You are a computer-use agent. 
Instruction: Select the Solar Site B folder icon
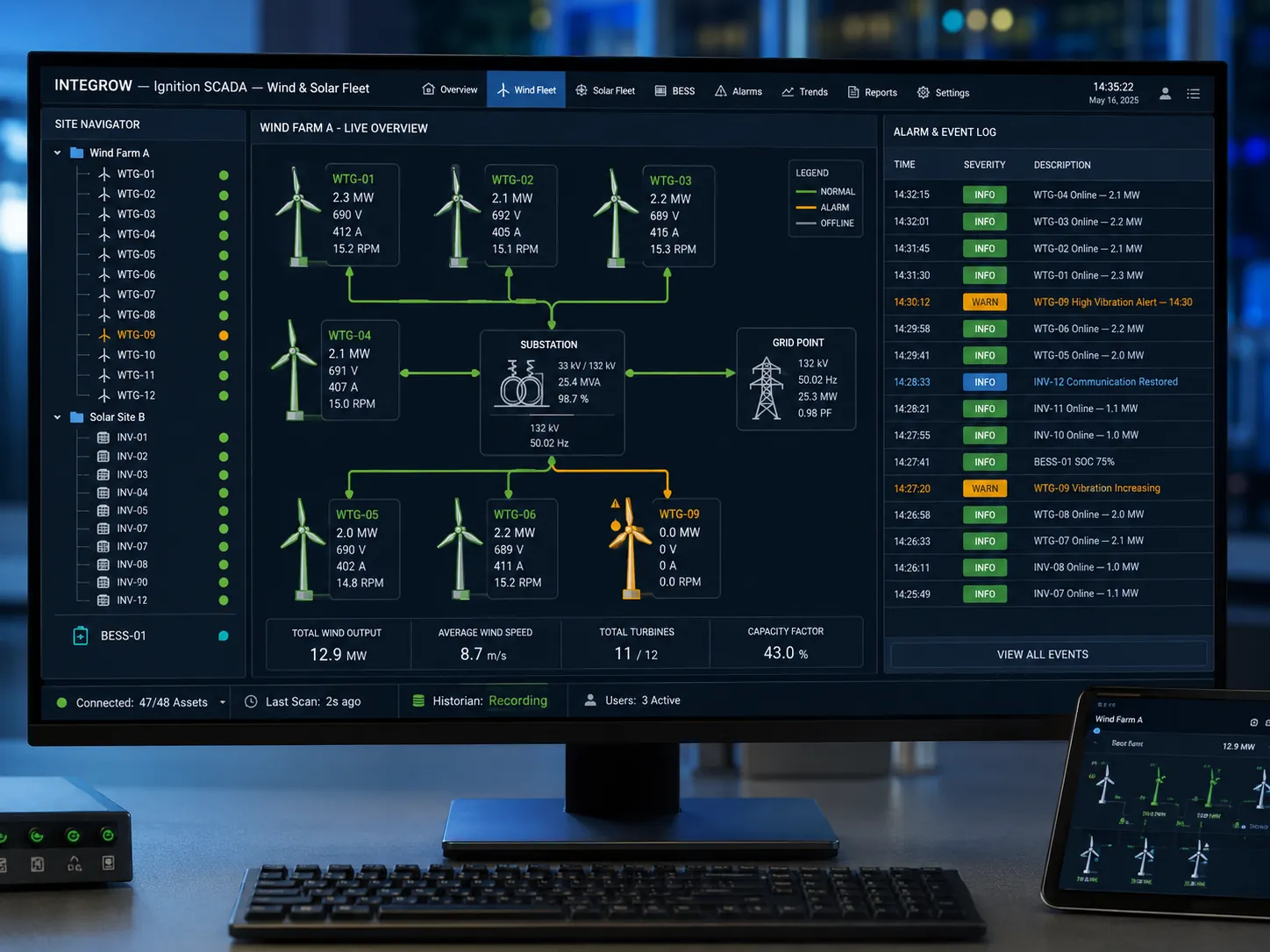[76, 417]
